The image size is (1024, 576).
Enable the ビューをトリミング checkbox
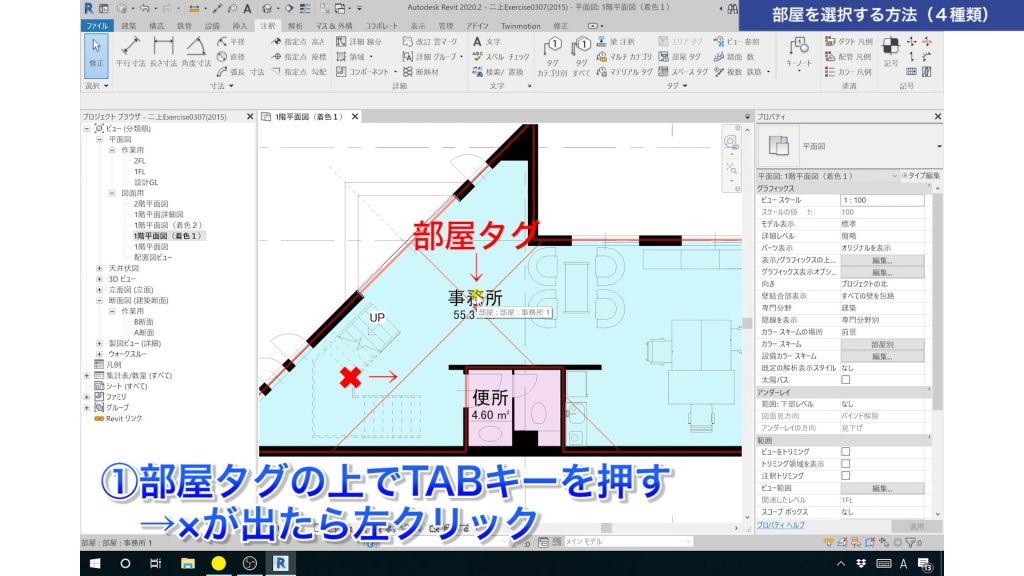pos(848,450)
